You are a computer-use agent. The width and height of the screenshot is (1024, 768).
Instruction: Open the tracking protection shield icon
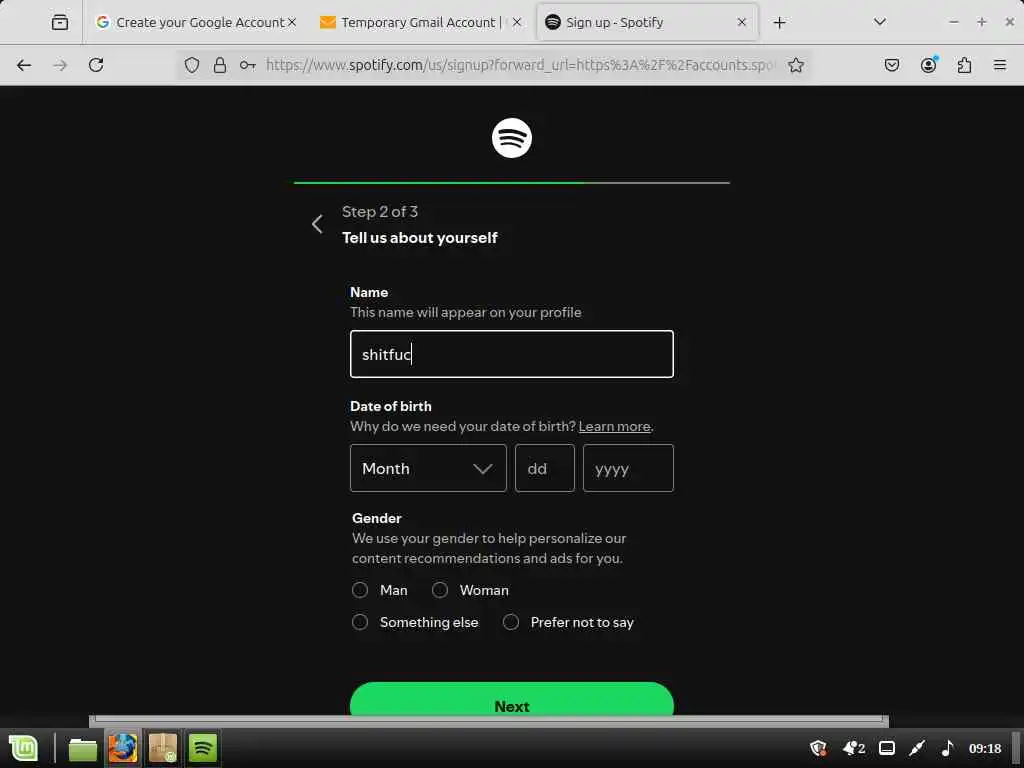[x=191, y=65]
